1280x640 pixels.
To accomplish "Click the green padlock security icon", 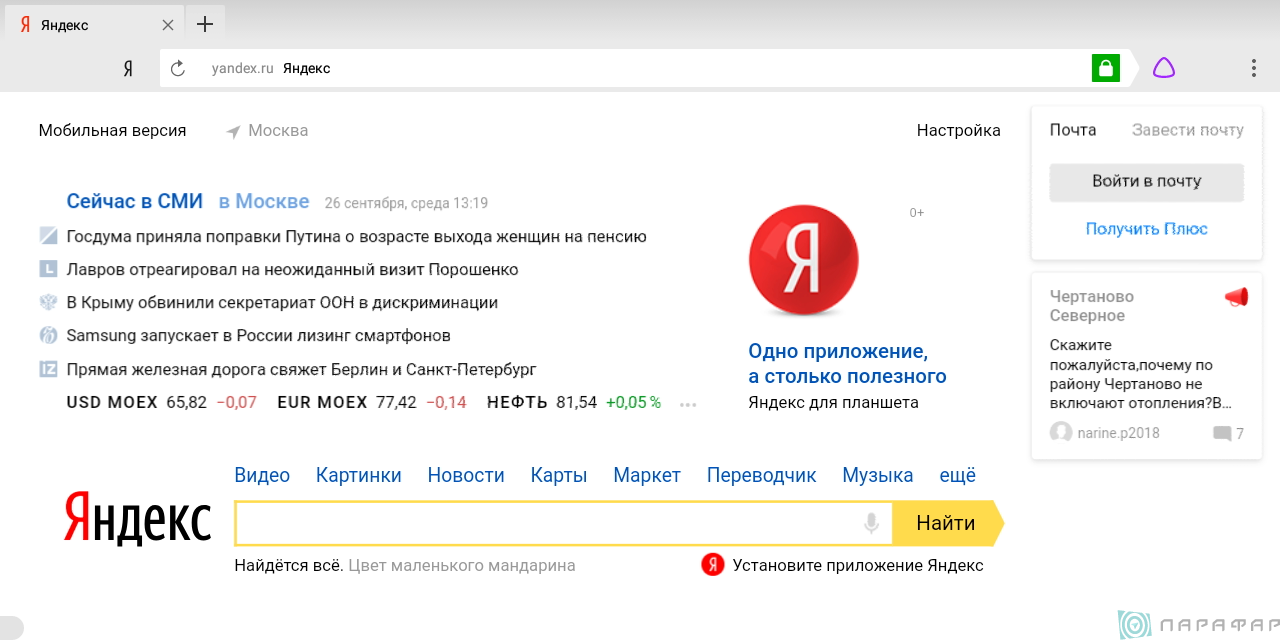I will point(1105,68).
